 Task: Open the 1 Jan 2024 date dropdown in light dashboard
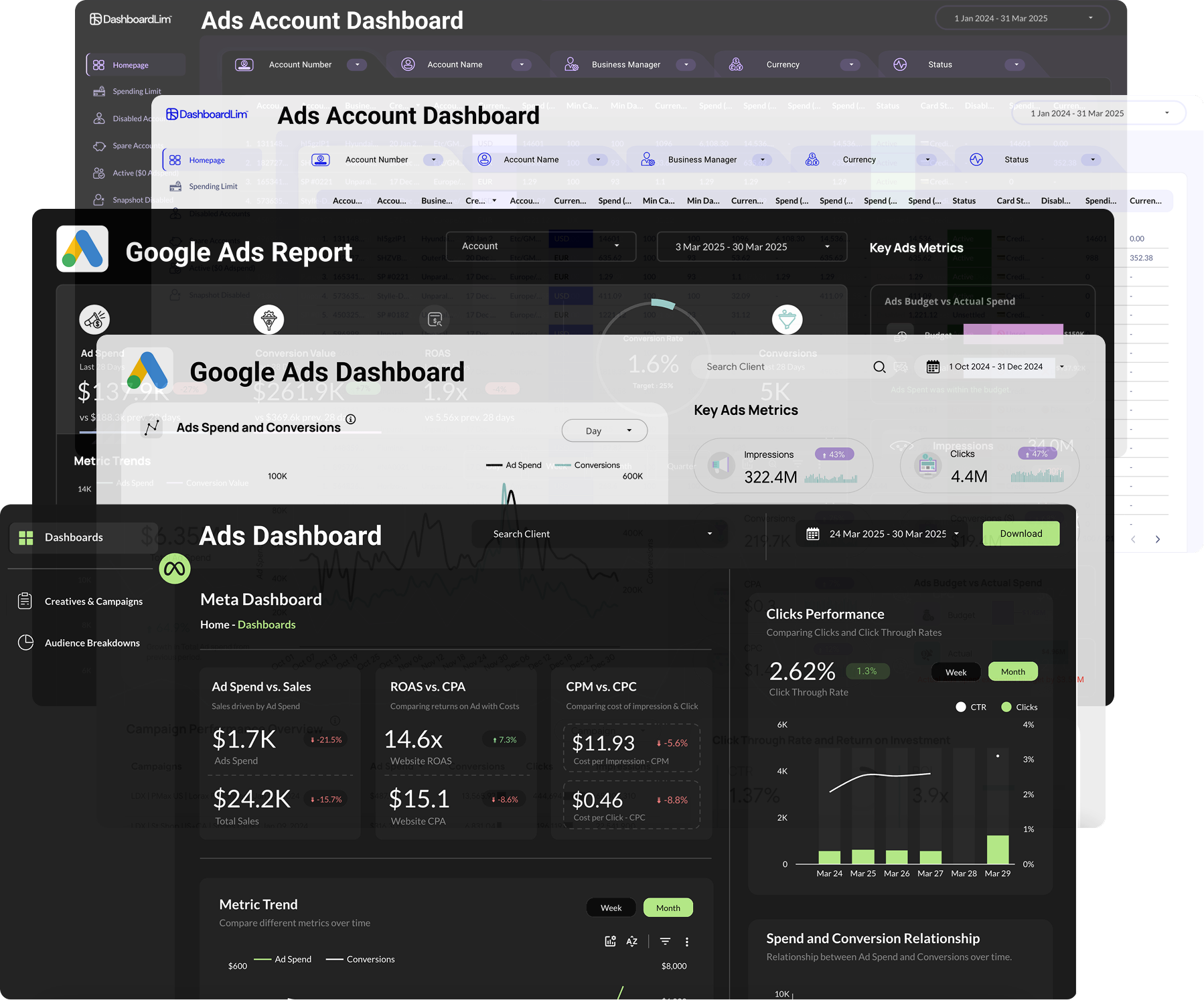1098,113
